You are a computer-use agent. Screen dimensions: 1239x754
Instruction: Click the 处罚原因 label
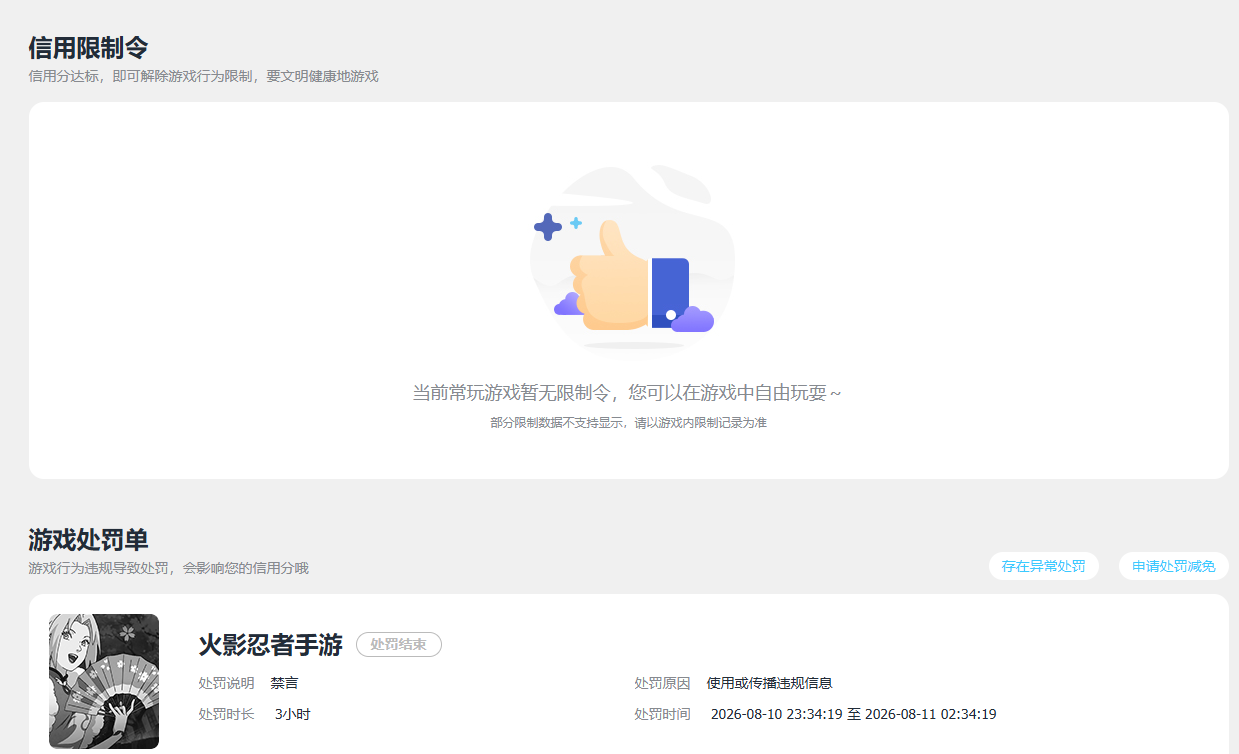click(x=662, y=683)
